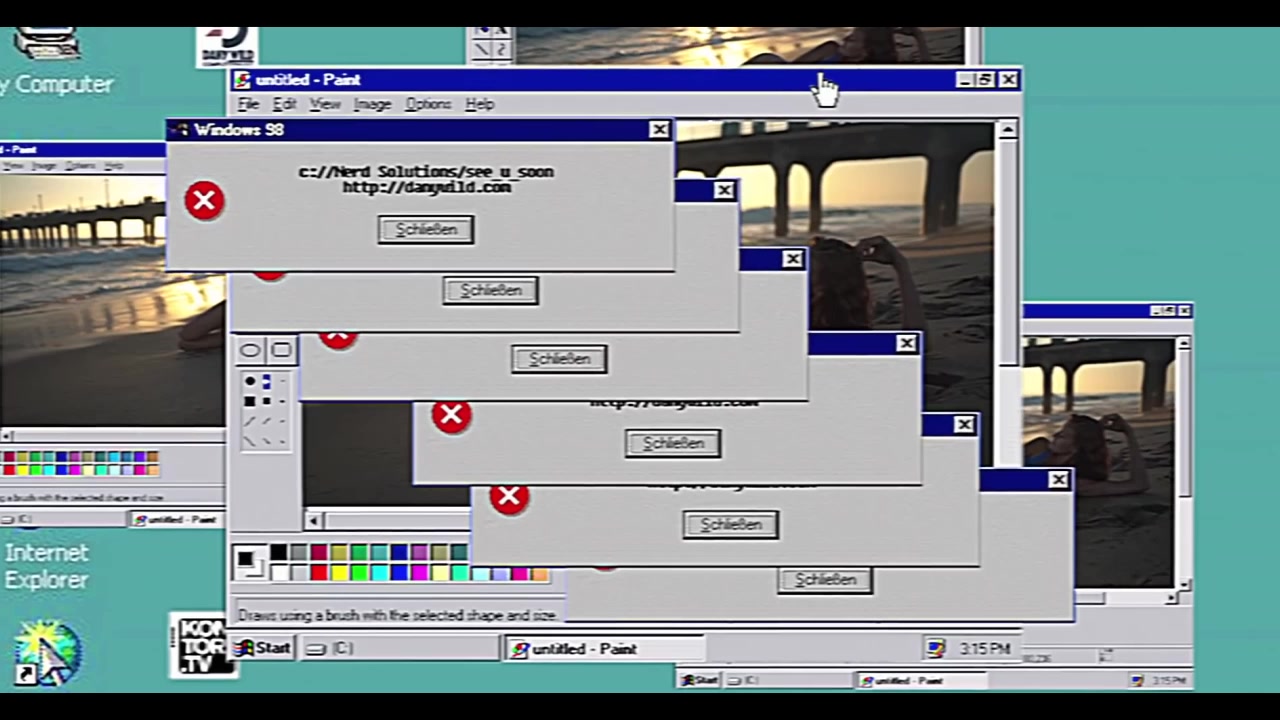1280x720 pixels.
Task: Click untitled - Paint on smaller lower-right taskbar
Action: tap(920, 681)
